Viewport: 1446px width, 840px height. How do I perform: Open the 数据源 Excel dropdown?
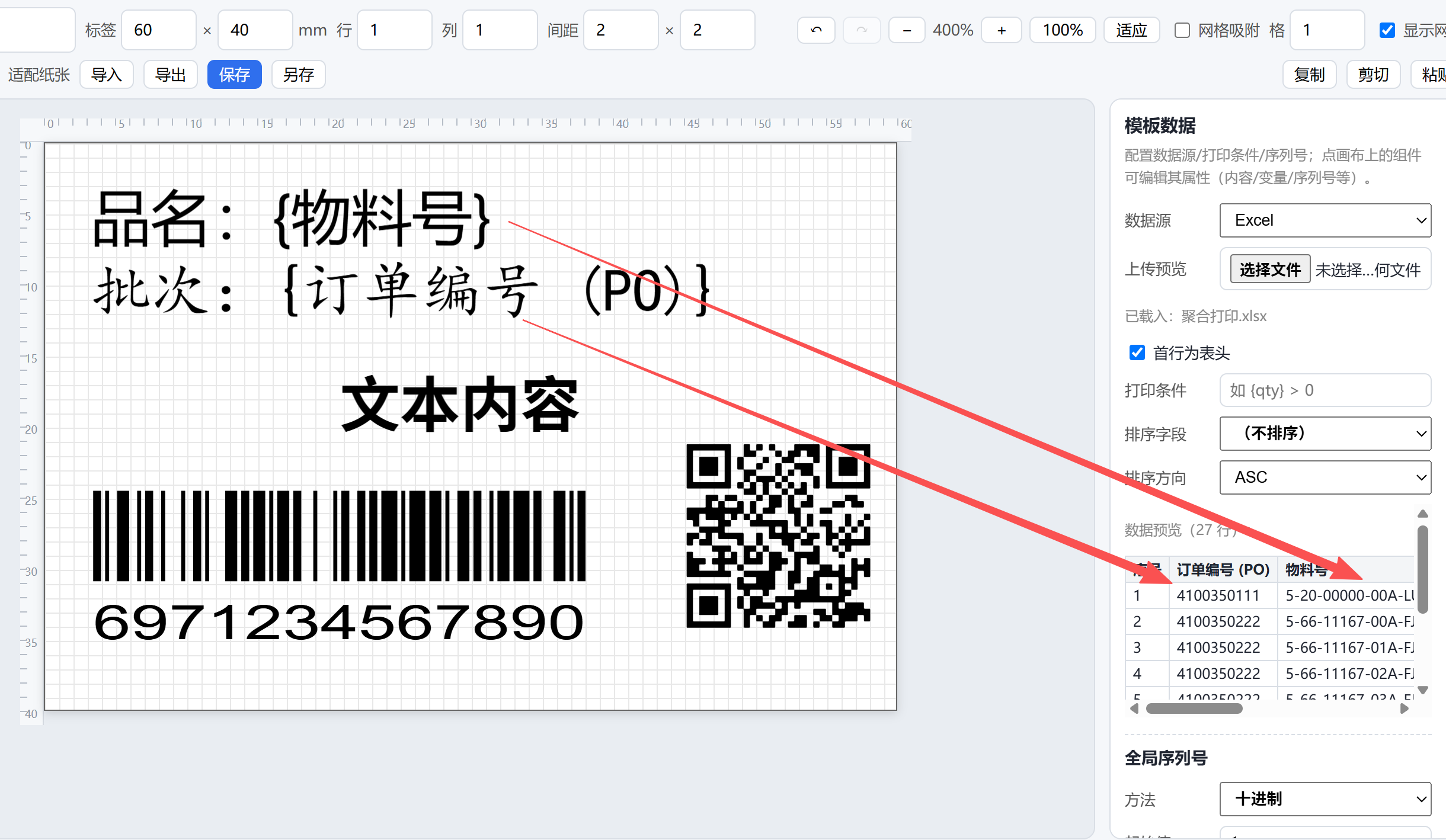pyautogui.click(x=1325, y=220)
